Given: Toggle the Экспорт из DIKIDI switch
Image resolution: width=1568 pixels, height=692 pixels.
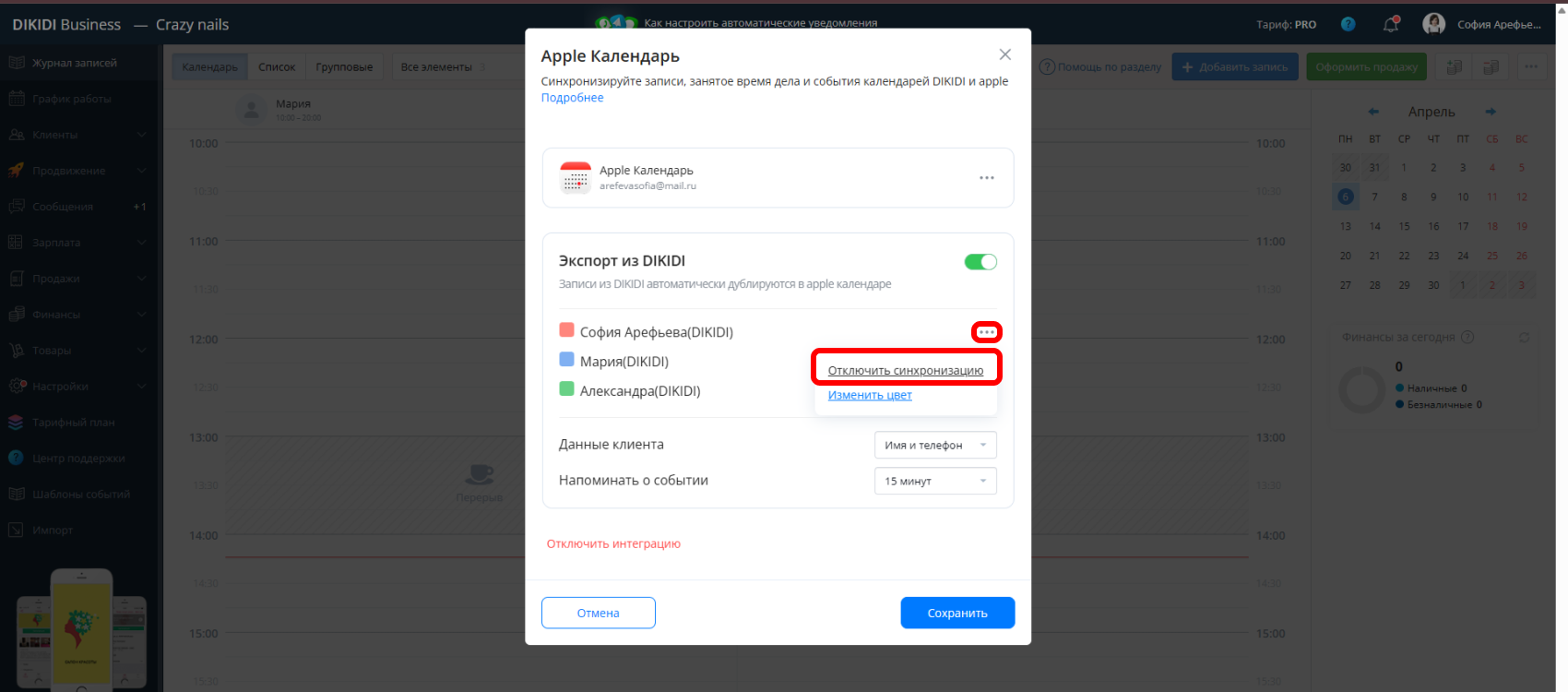Looking at the screenshot, I should (x=980, y=262).
